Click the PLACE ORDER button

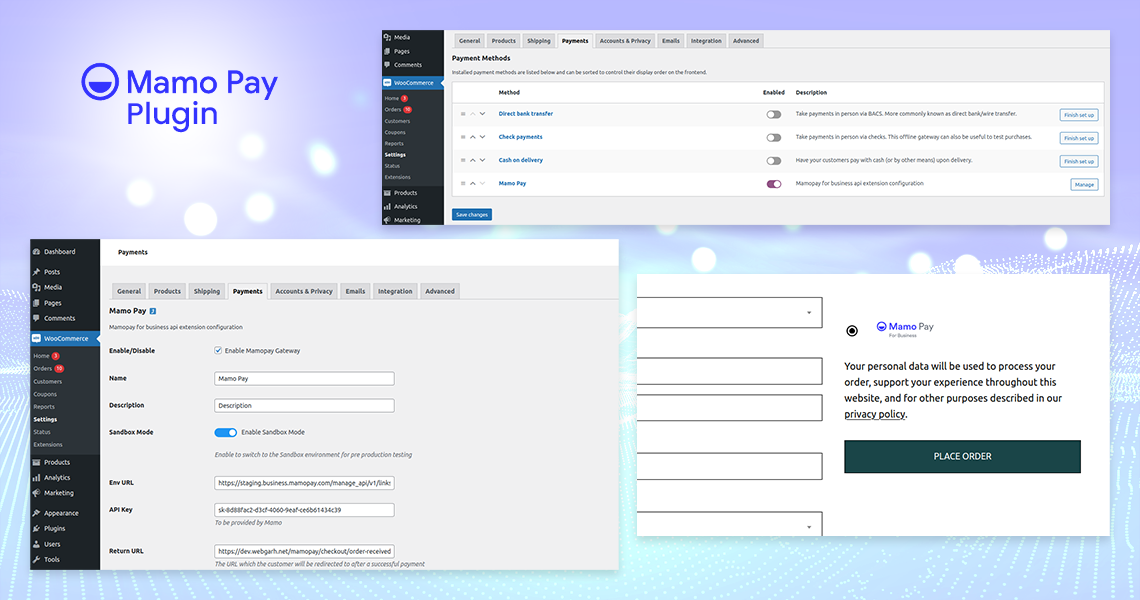962,457
